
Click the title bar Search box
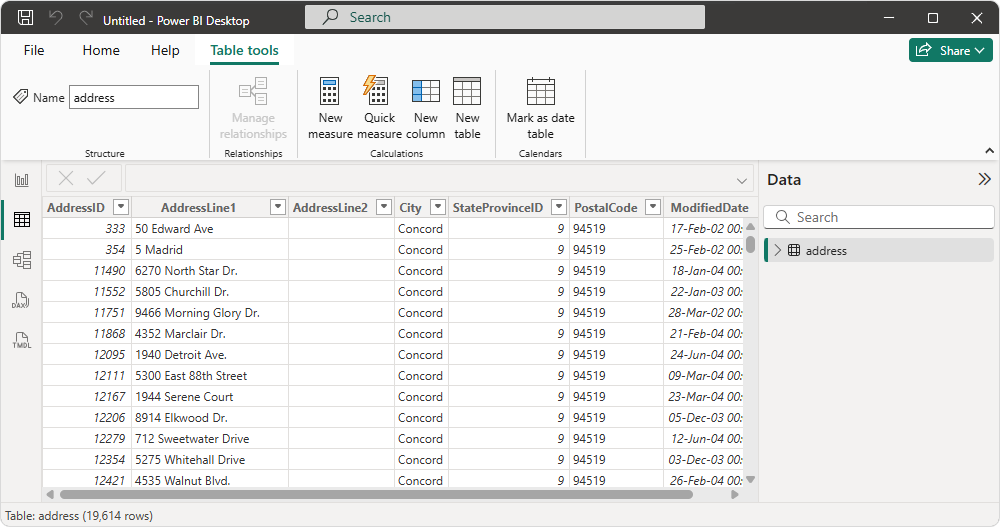point(504,17)
